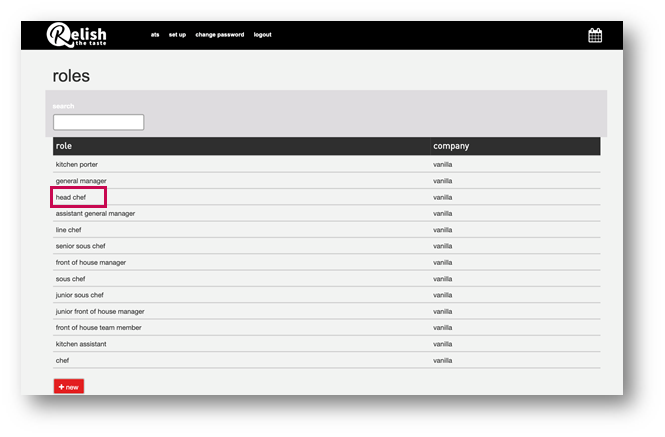The image size is (665, 437).
Task: Open the kitchen assistant role
Action: click(x=82, y=344)
